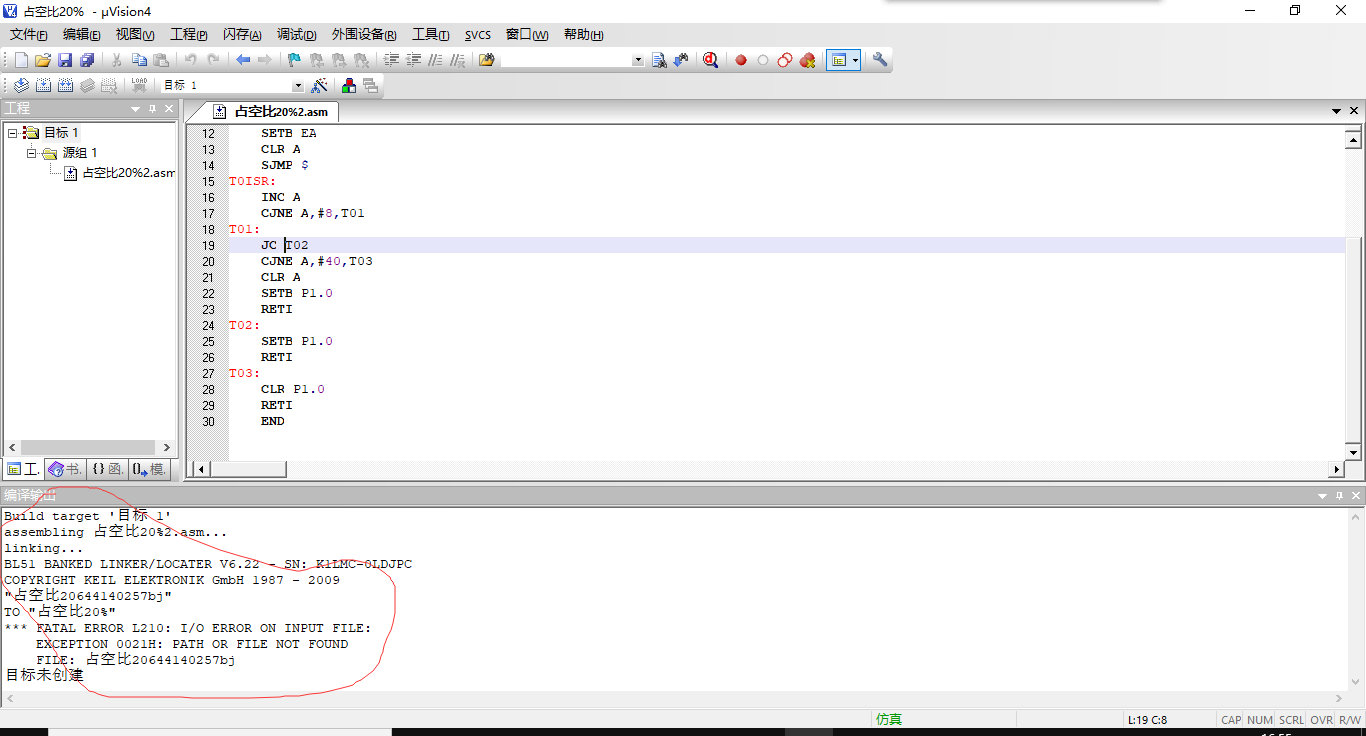Select 占空比20%2.asm in the project tree
The height and width of the screenshot is (736, 1366).
pos(128,173)
